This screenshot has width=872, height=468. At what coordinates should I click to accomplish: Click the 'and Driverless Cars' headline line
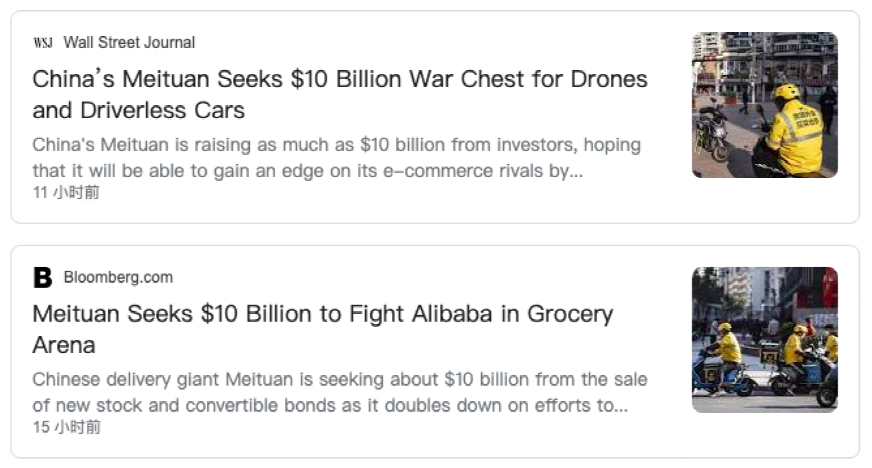point(138,110)
